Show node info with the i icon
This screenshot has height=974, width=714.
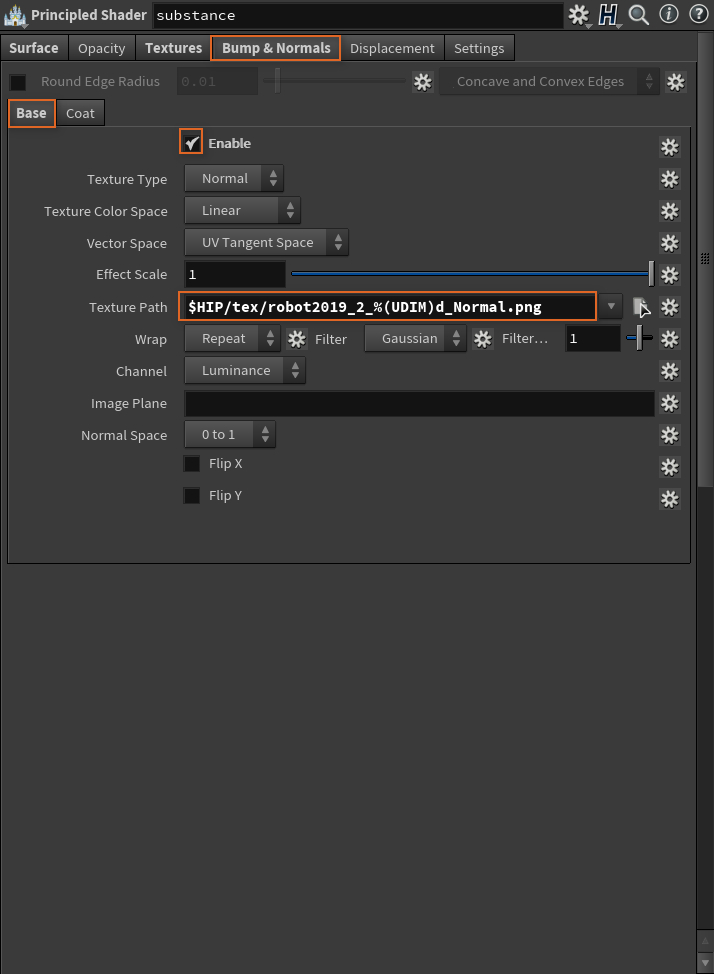(669, 14)
